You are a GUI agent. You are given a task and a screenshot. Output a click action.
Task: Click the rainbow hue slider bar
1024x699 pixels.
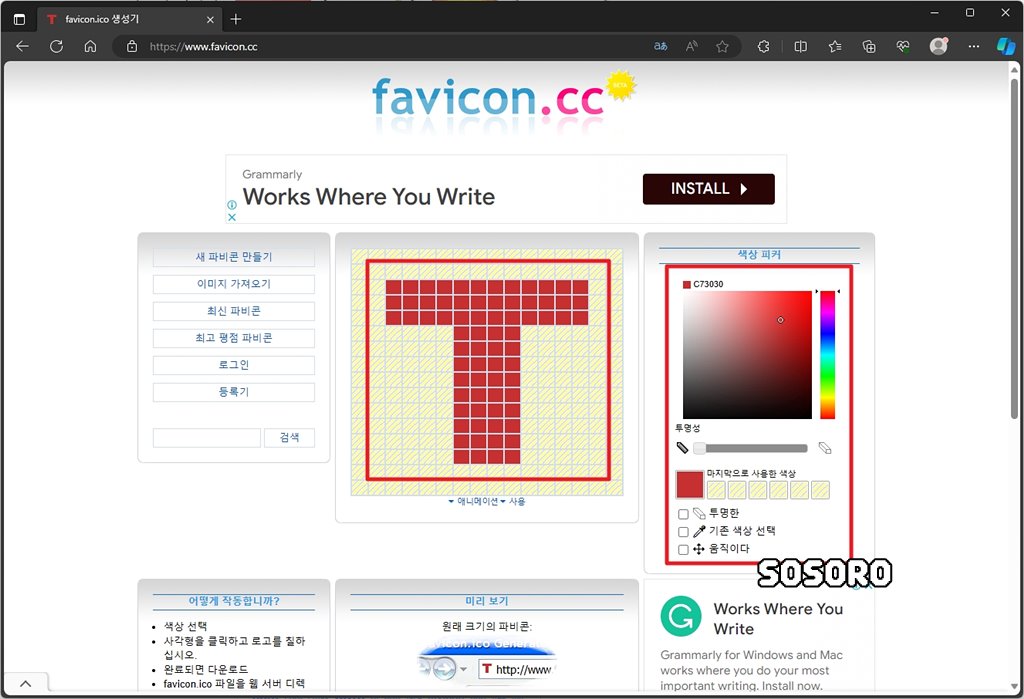click(827, 355)
